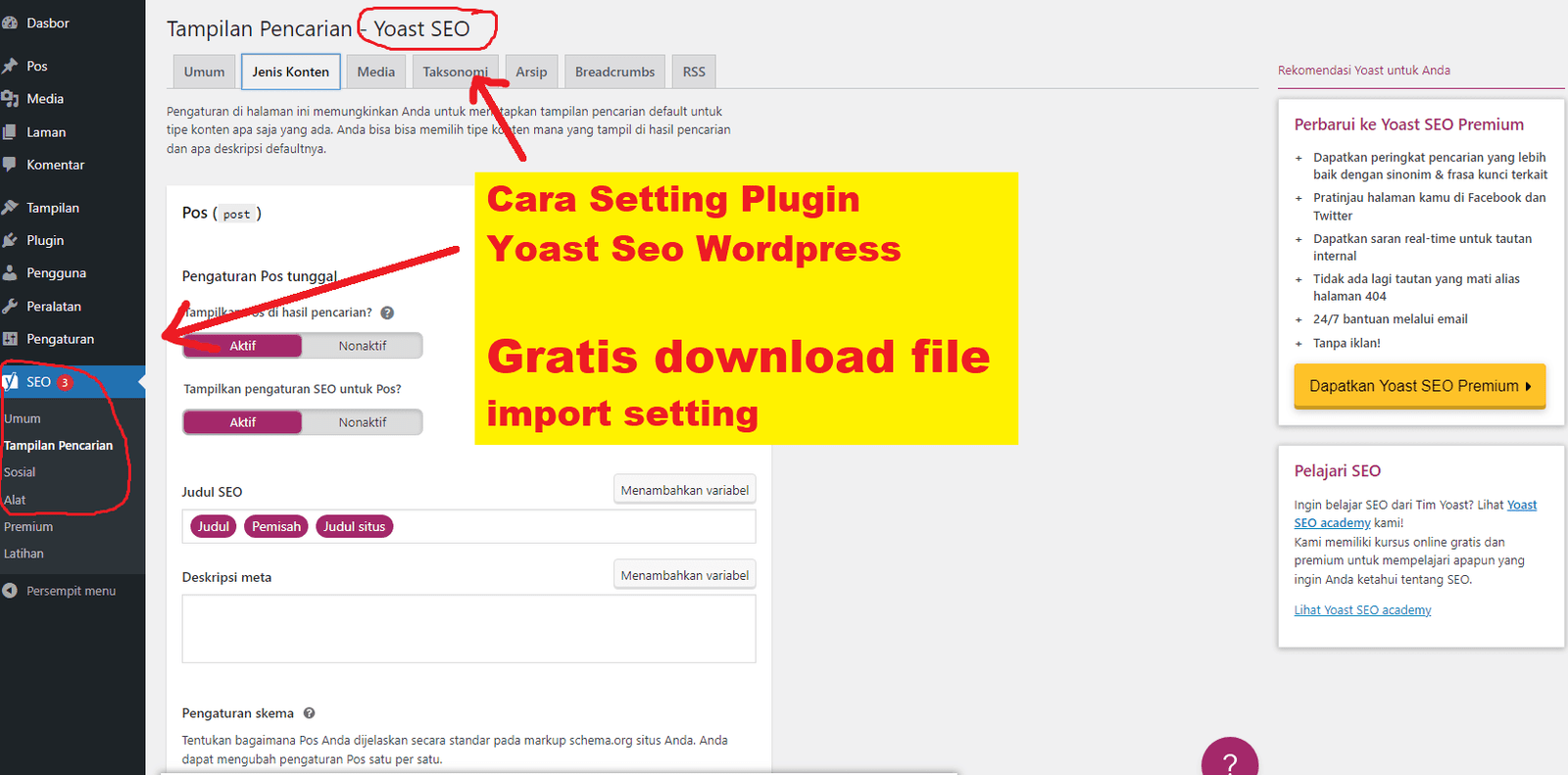Select Tampilan Pencarian in SEO submenu
Screen dimensions: 1568x775
click(59, 445)
